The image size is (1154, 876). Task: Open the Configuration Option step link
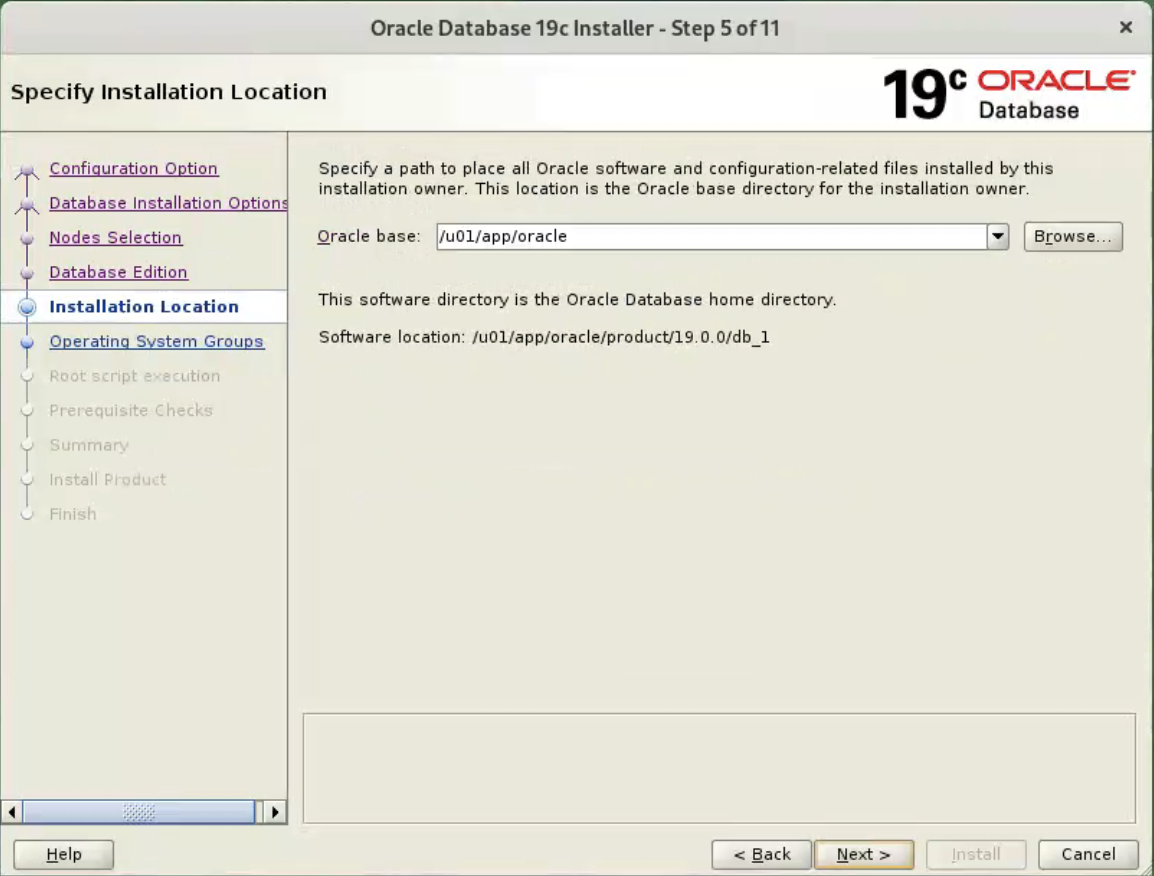click(133, 169)
